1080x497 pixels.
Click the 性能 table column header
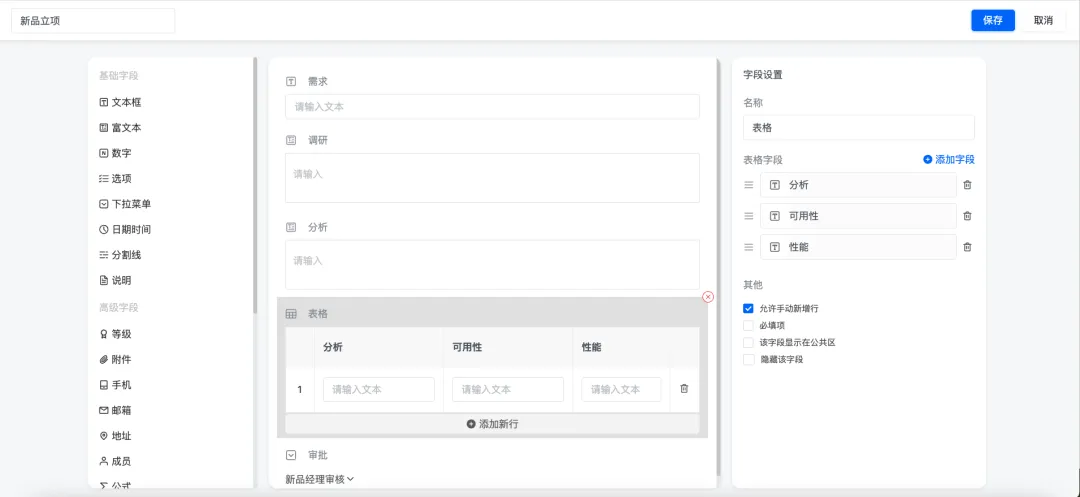pyautogui.click(x=592, y=348)
